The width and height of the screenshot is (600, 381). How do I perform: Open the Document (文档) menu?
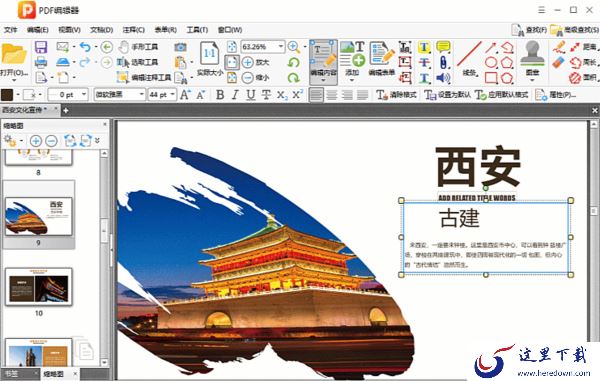coord(101,29)
